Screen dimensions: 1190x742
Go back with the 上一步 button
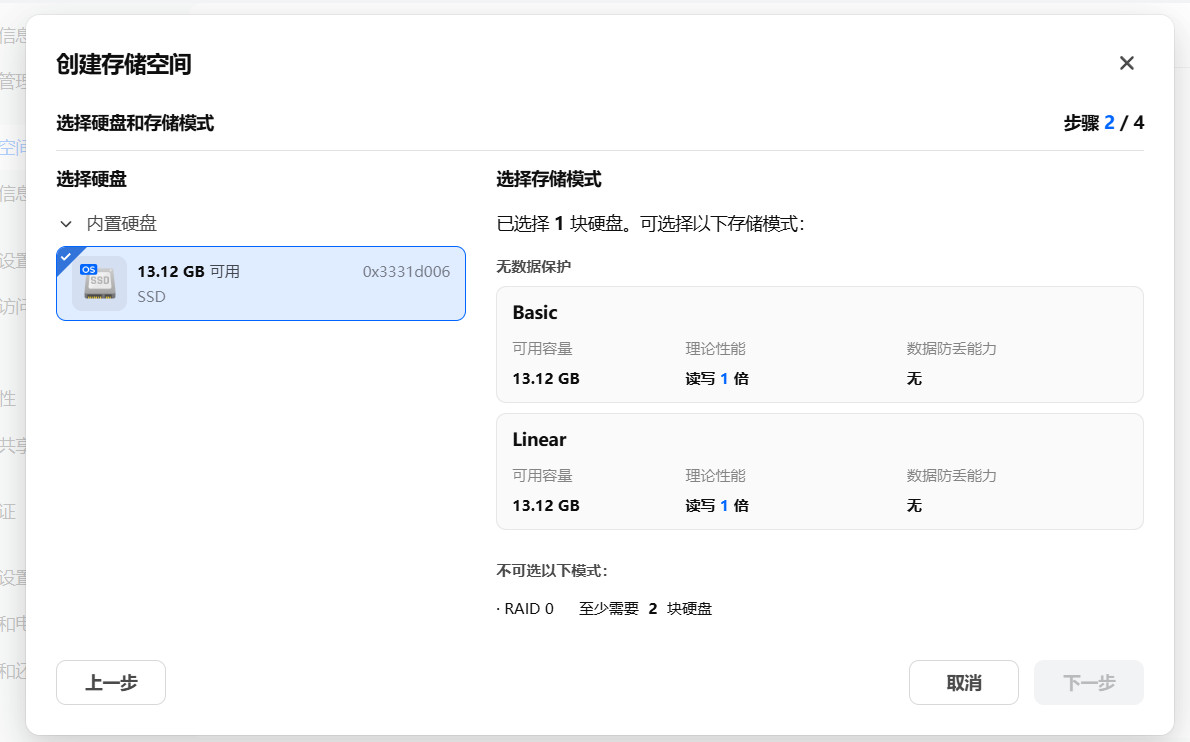[x=111, y=683]
